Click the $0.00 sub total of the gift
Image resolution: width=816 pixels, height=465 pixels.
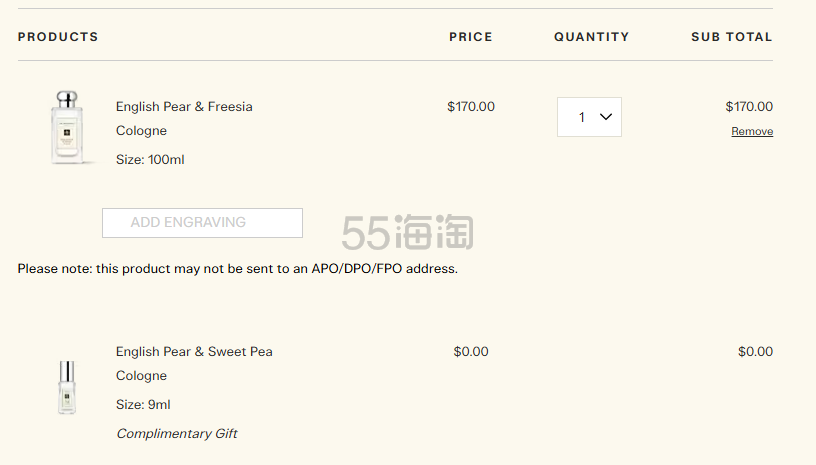[x=755, y=352]
